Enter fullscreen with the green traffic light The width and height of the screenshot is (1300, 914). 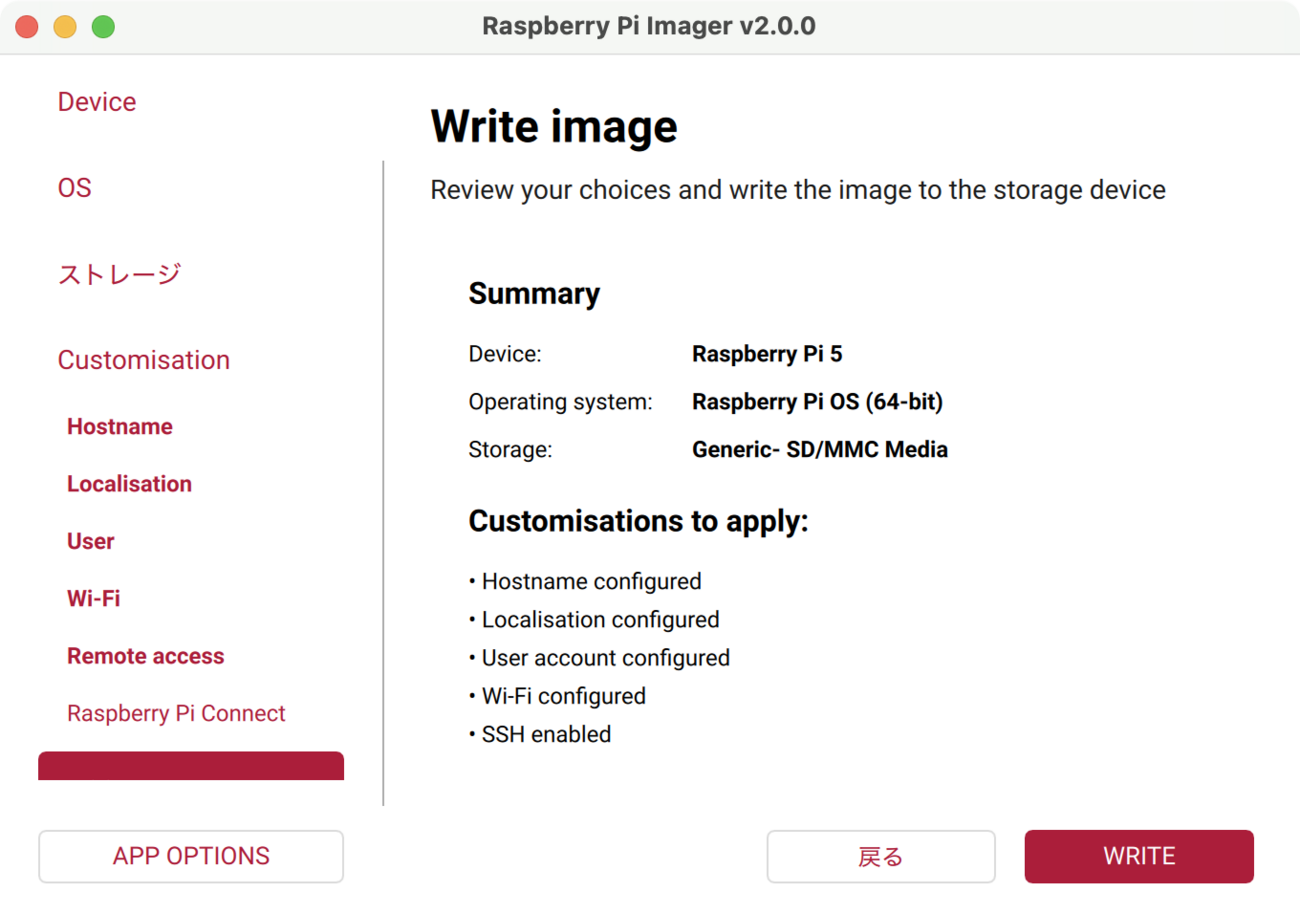(103, 27)
